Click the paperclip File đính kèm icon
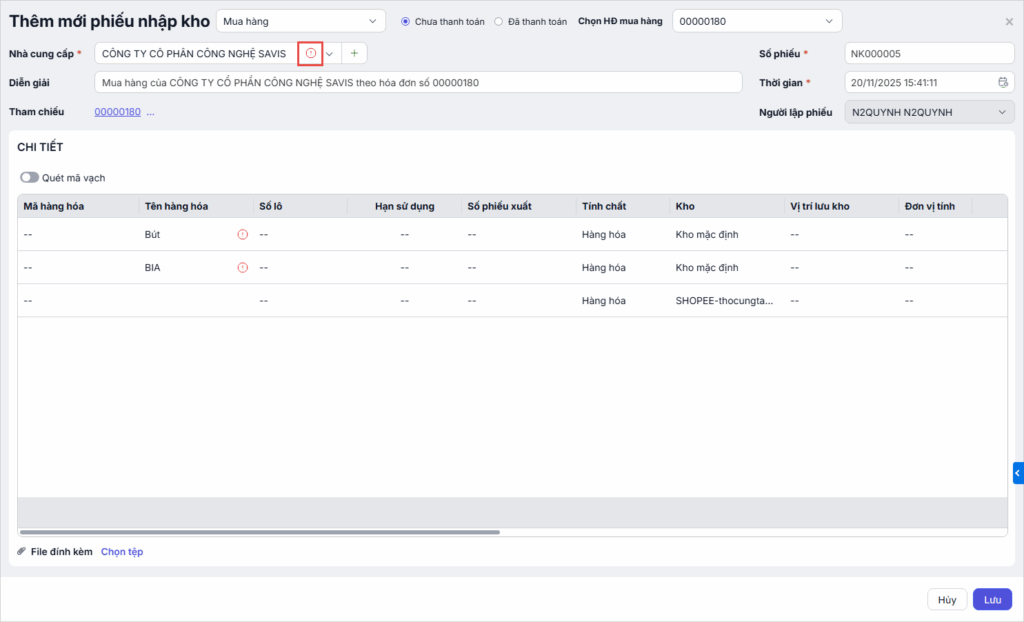1024x622 pixels. pos(22,552)
